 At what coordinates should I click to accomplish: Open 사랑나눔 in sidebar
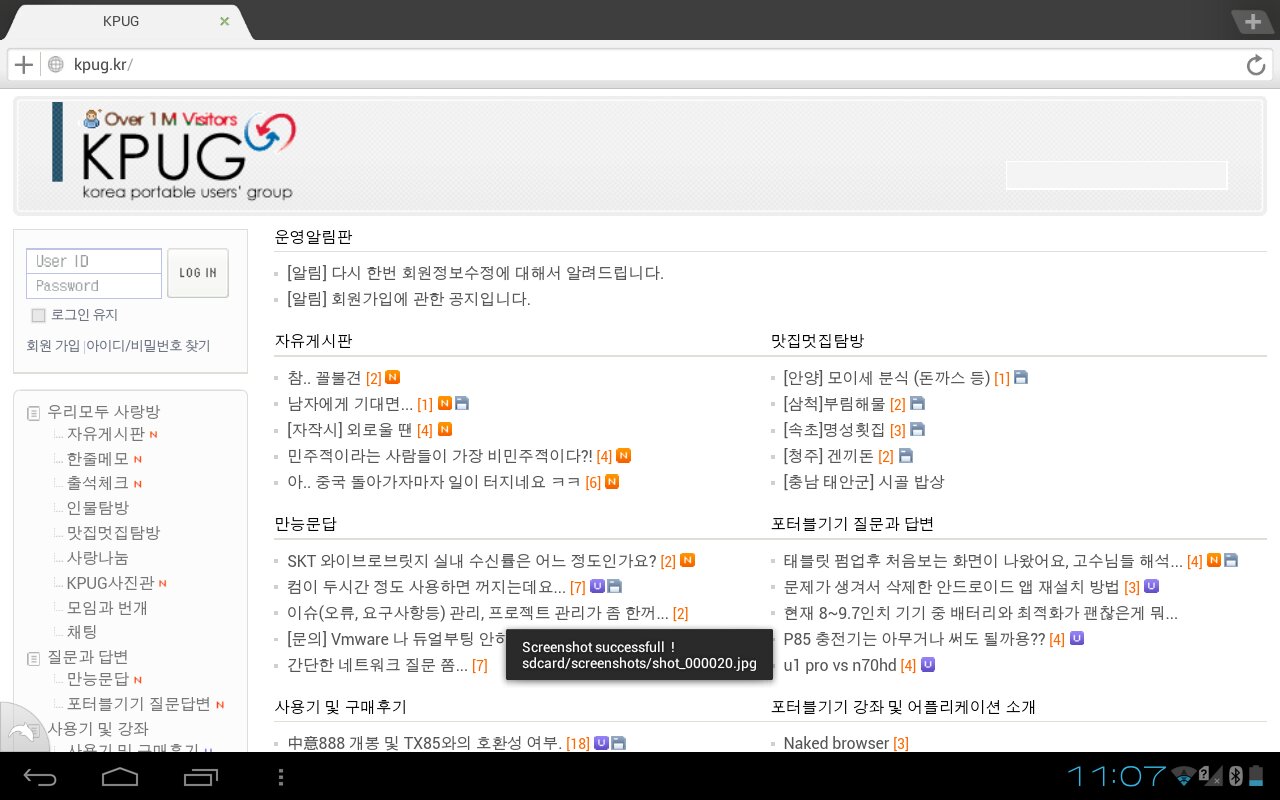coord(98,557)
